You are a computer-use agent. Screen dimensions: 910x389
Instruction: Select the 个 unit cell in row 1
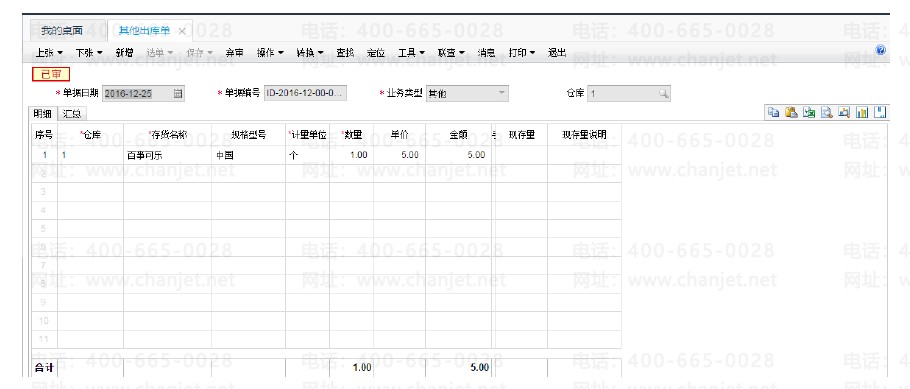point(308,155)
